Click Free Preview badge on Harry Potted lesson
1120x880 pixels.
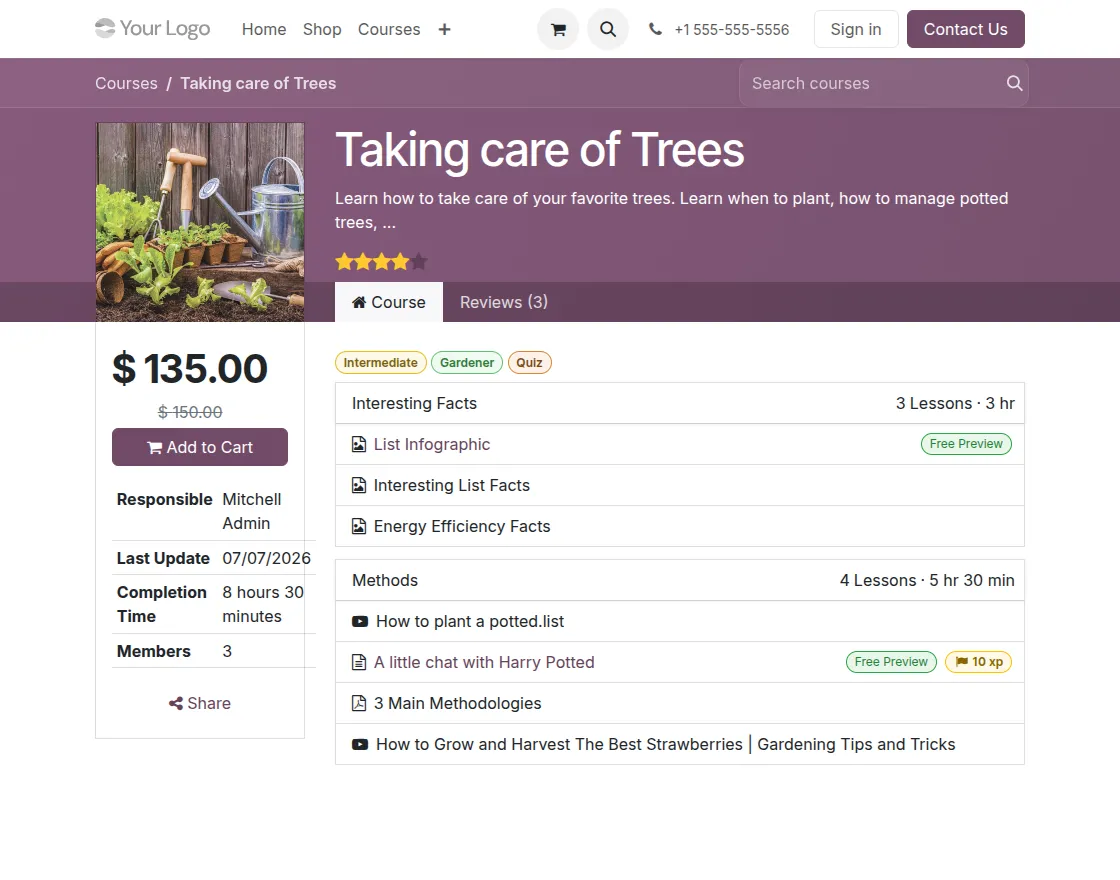(891, 662)
